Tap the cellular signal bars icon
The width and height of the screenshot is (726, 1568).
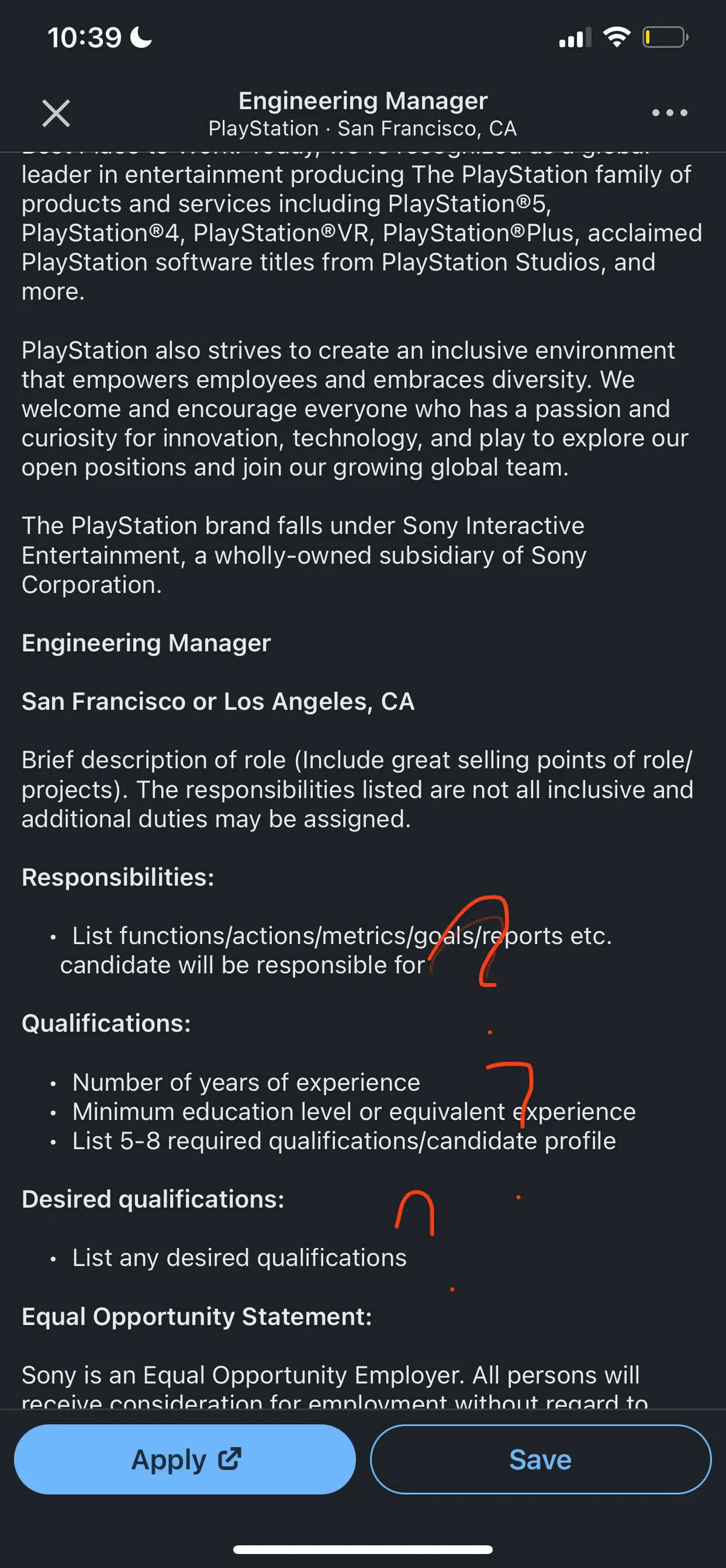click(574, 37)
